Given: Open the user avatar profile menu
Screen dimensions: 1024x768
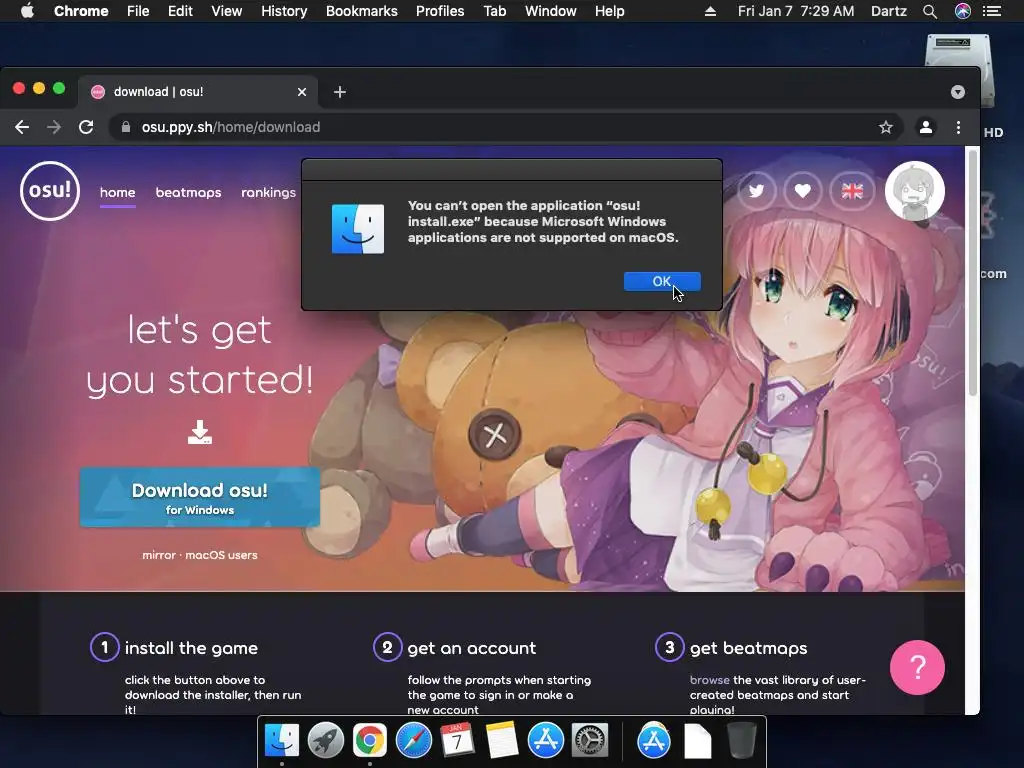Looking at the screenshot, I should (x=914, y=191).
